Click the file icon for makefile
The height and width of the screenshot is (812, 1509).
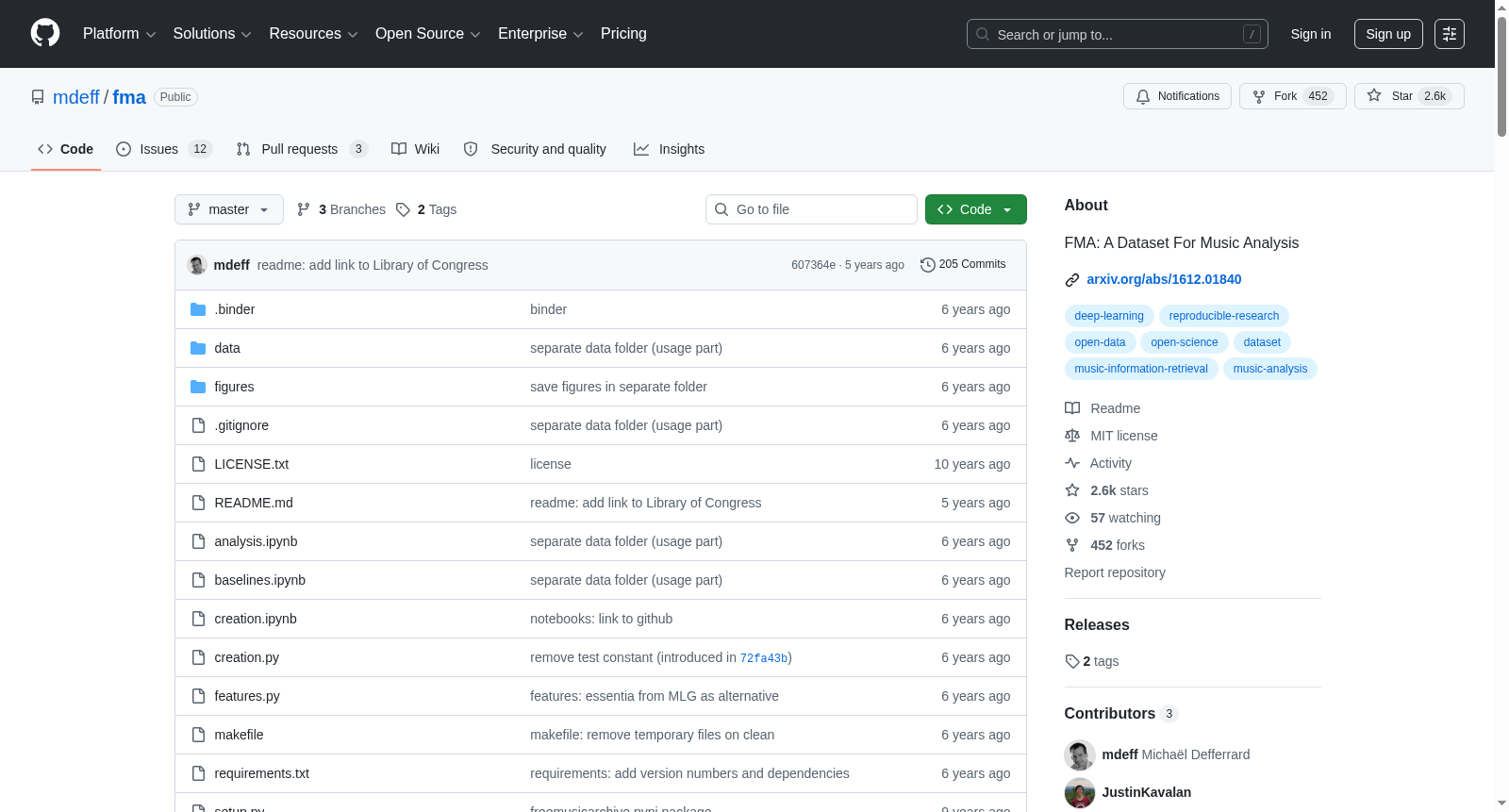pyautogui.click(x=198, y=735)
